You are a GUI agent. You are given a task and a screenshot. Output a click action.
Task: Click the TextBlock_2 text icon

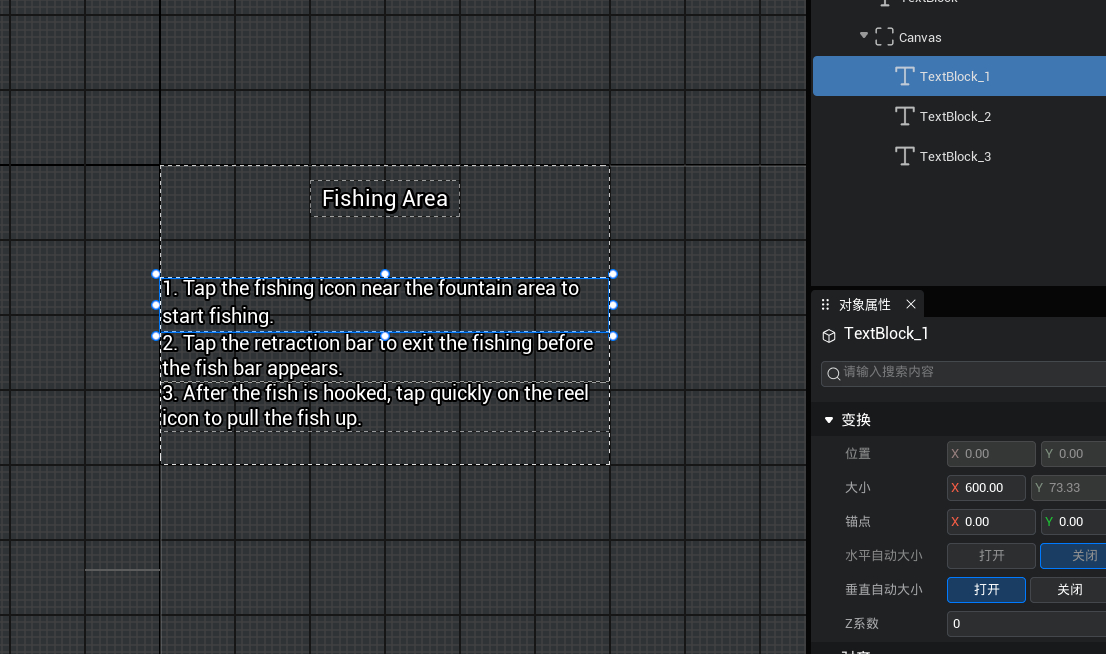point(904,116)
